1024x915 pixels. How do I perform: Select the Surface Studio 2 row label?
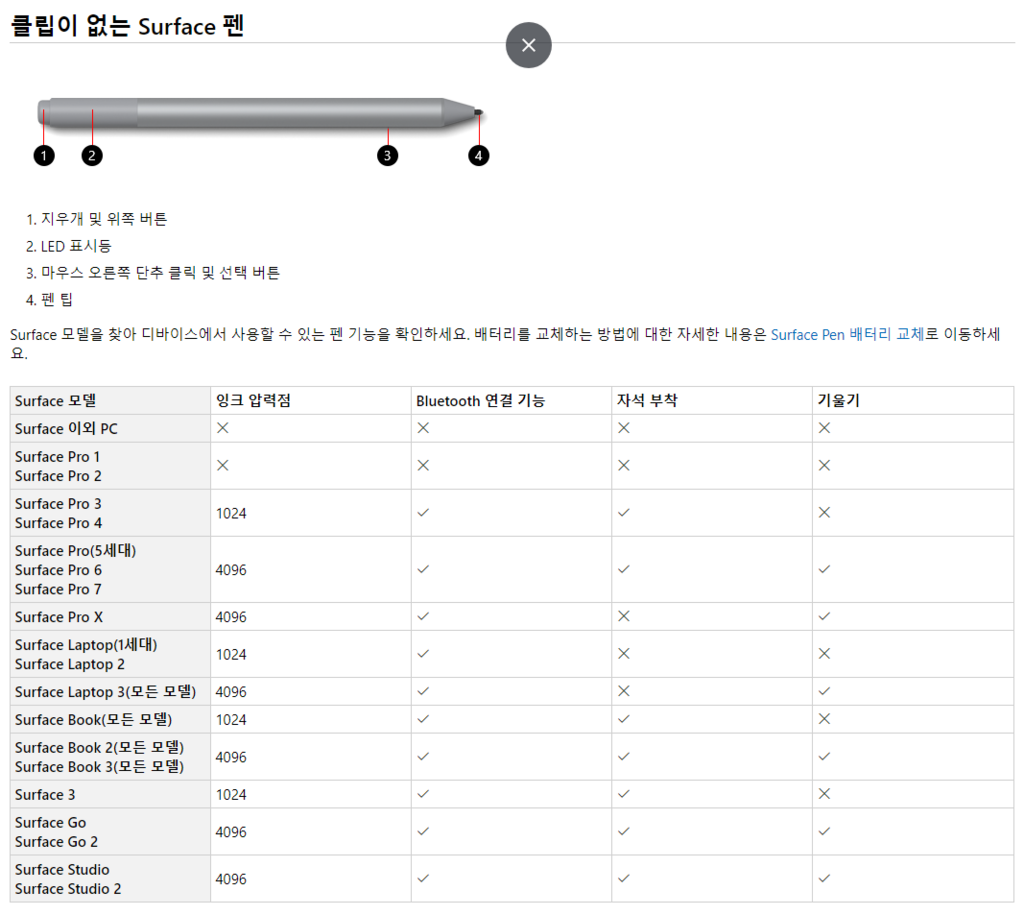coord(68,889)
